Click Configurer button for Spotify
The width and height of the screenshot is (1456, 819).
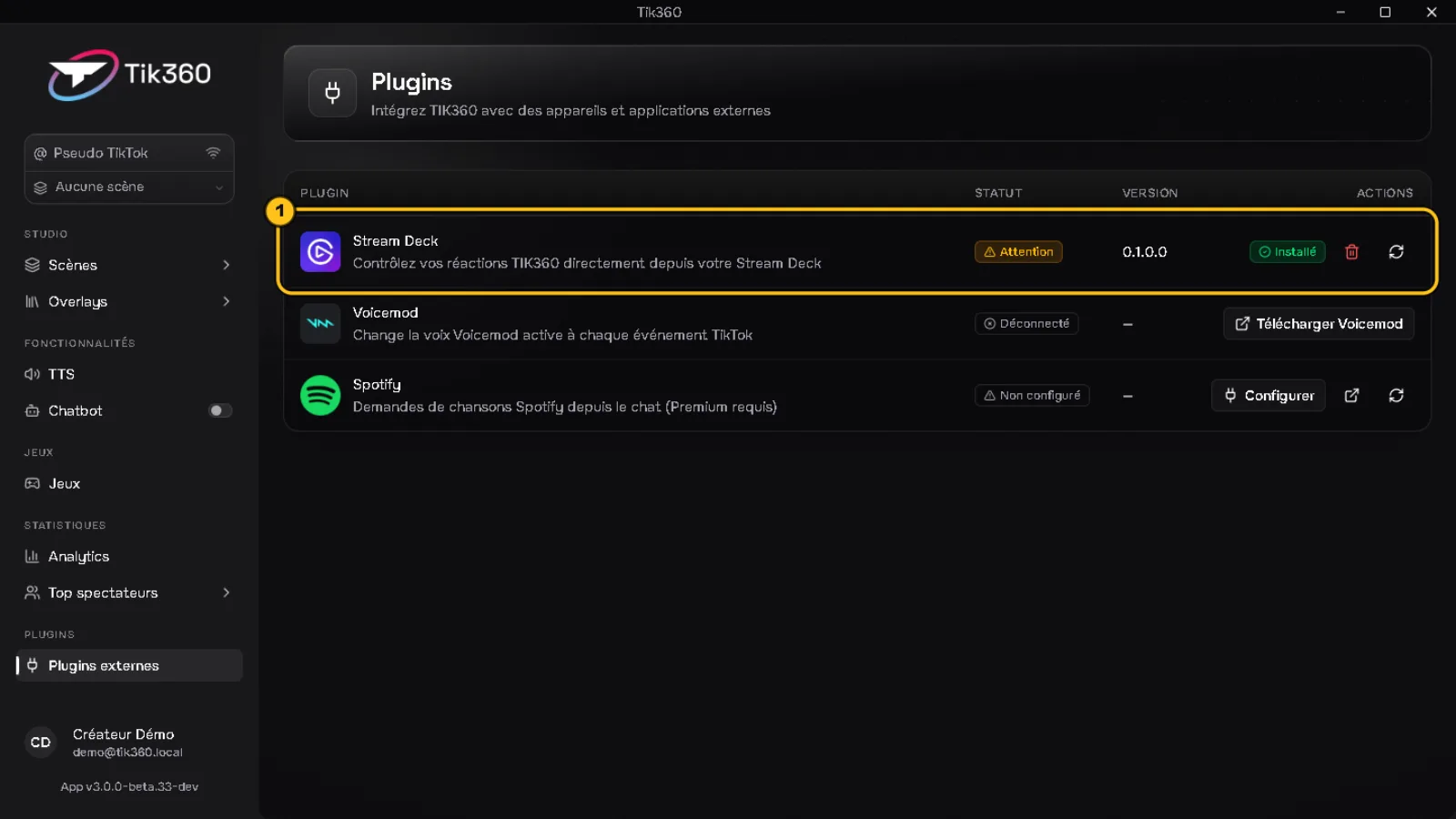[x=1269, y=396]
